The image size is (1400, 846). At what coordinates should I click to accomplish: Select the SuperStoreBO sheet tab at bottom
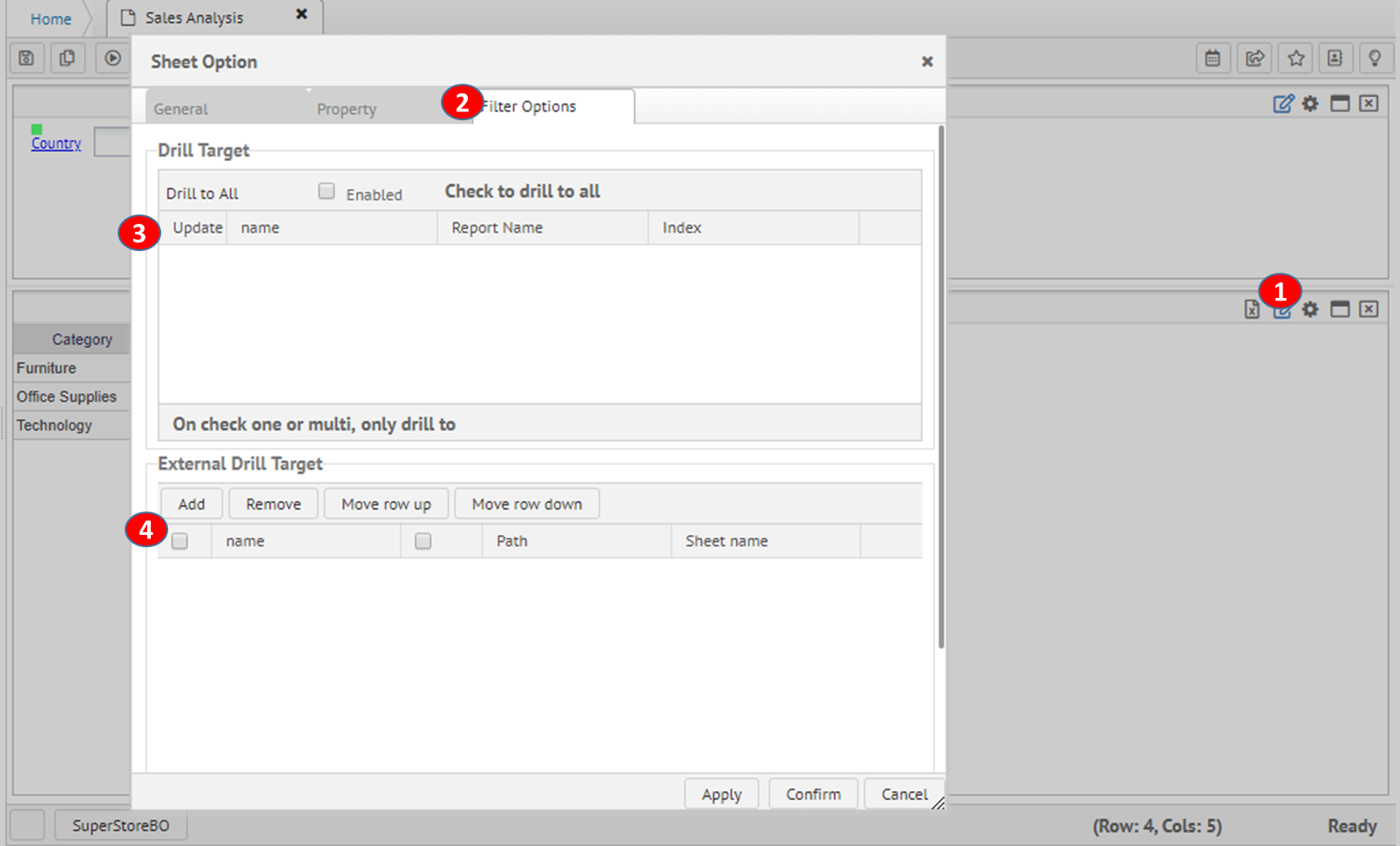(120, 825)
